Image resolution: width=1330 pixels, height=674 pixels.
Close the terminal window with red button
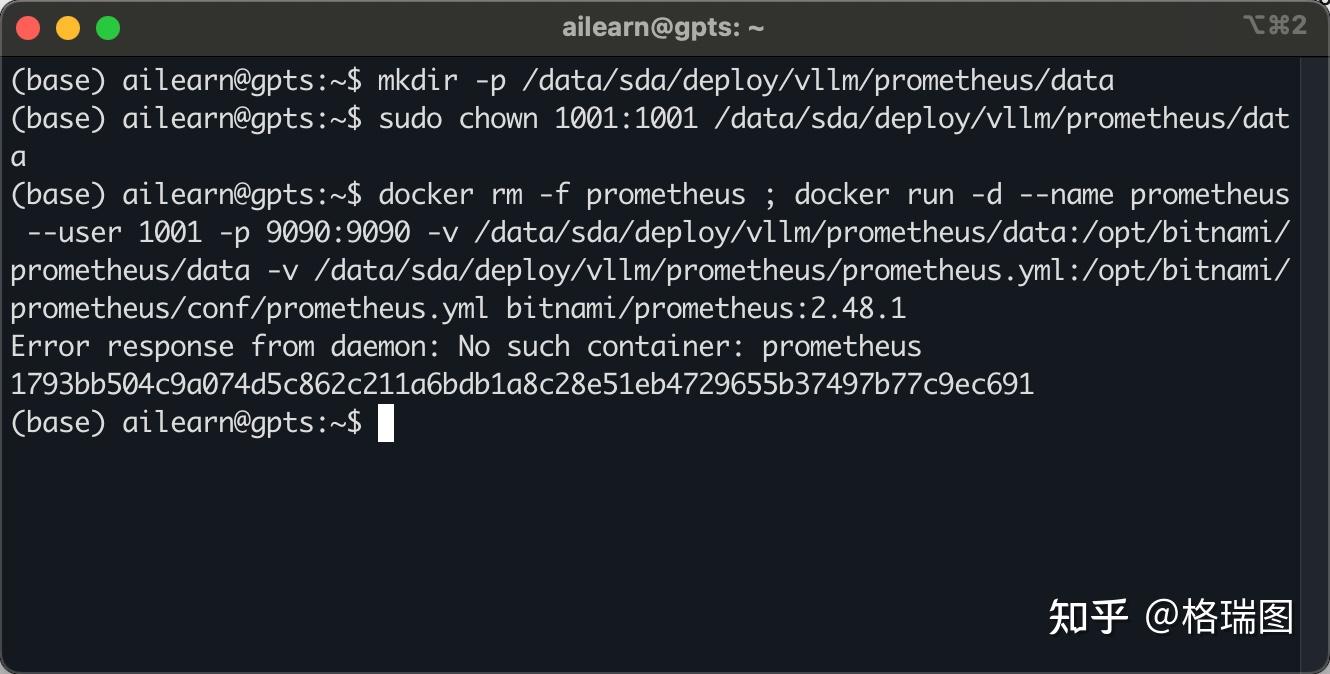click(28, 29)
